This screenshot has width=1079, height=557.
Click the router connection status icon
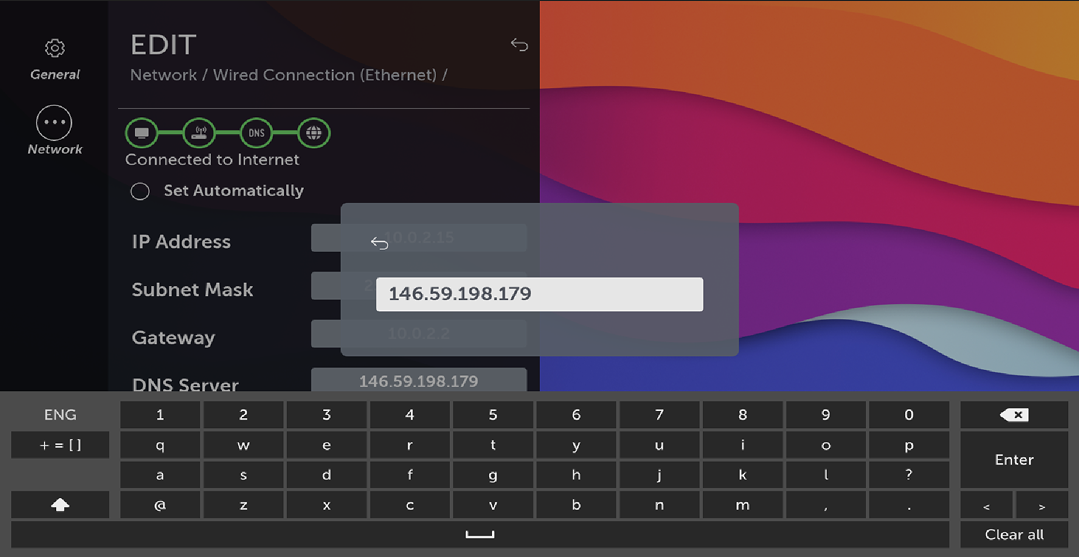pyautogui.click(x=199, y=133)
